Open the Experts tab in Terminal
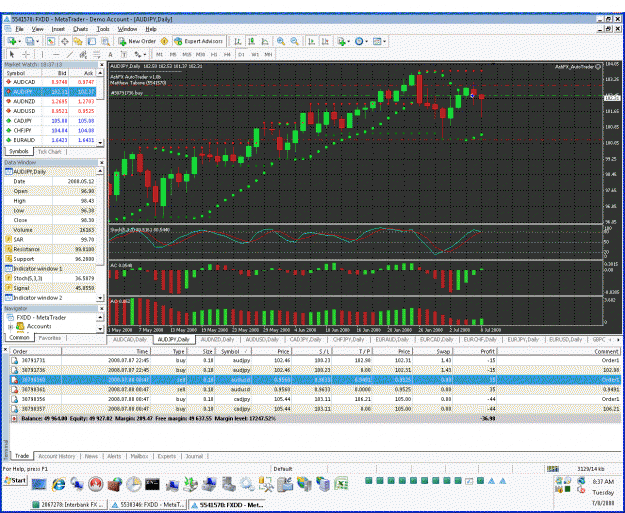This screenshot has height=513, width=625. point(167,456)
